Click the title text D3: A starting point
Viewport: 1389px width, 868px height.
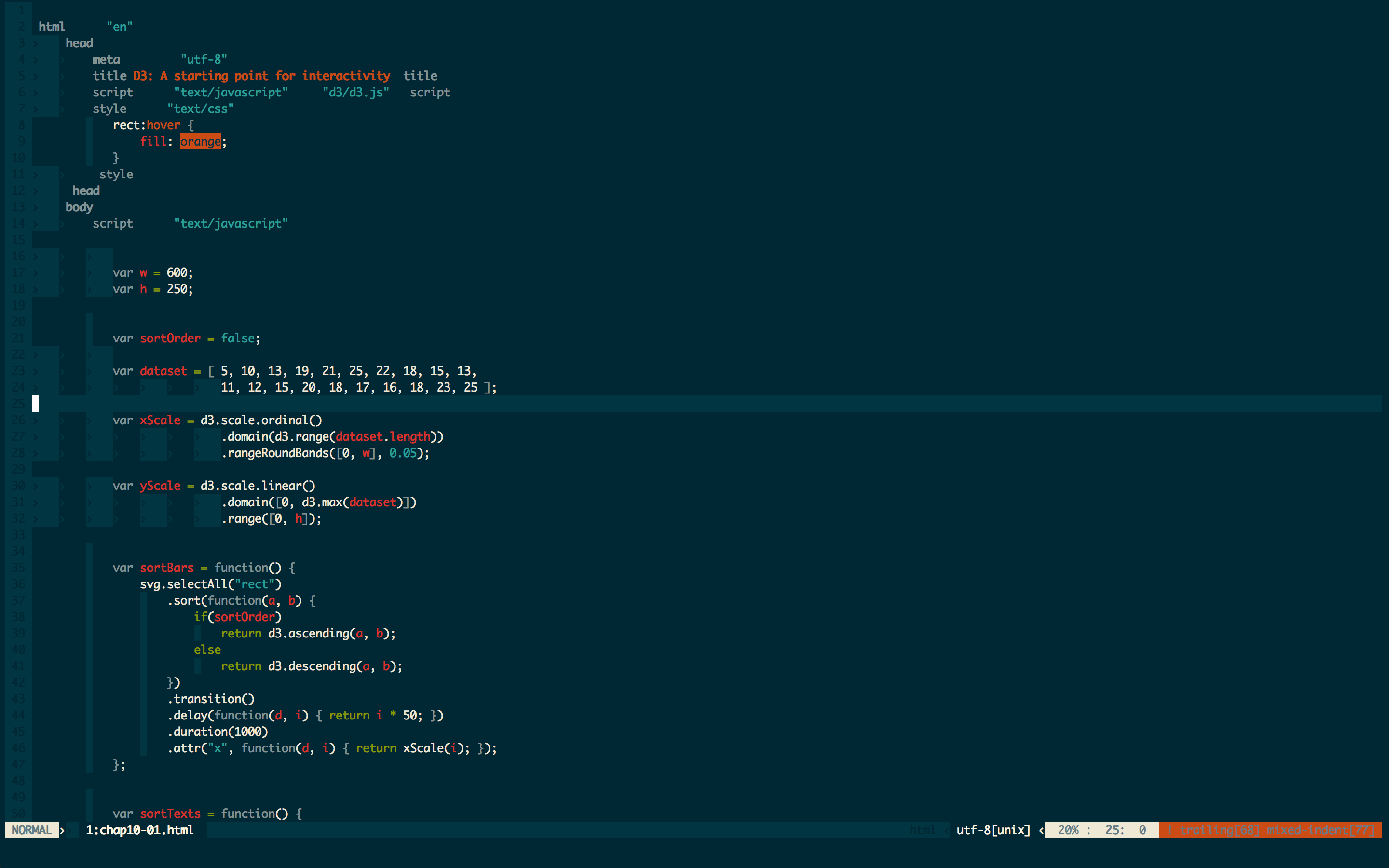pos(261,76)
